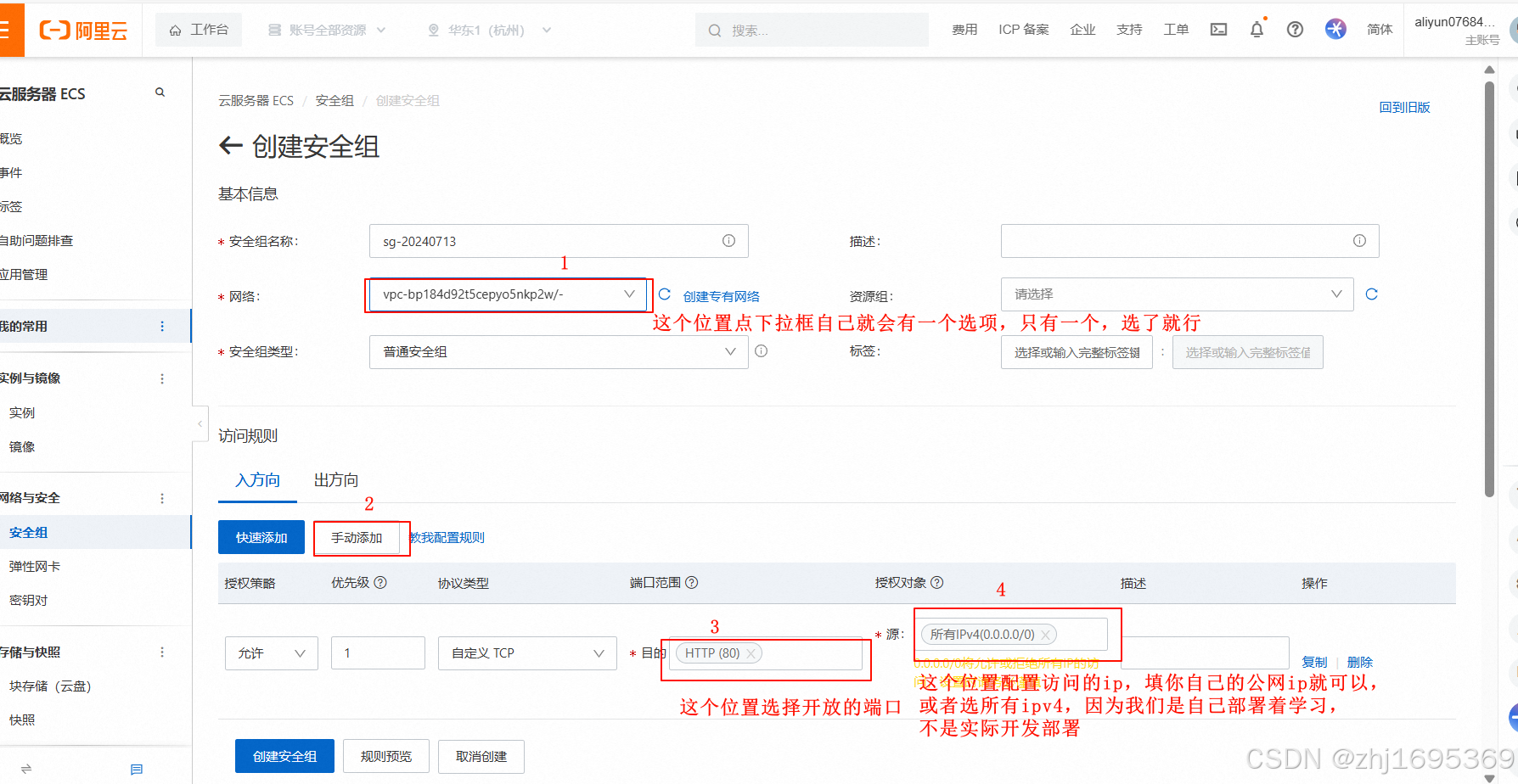The image size is (1518, 784).
Task: Show info tip in security group name field
Action: point(728,241)
